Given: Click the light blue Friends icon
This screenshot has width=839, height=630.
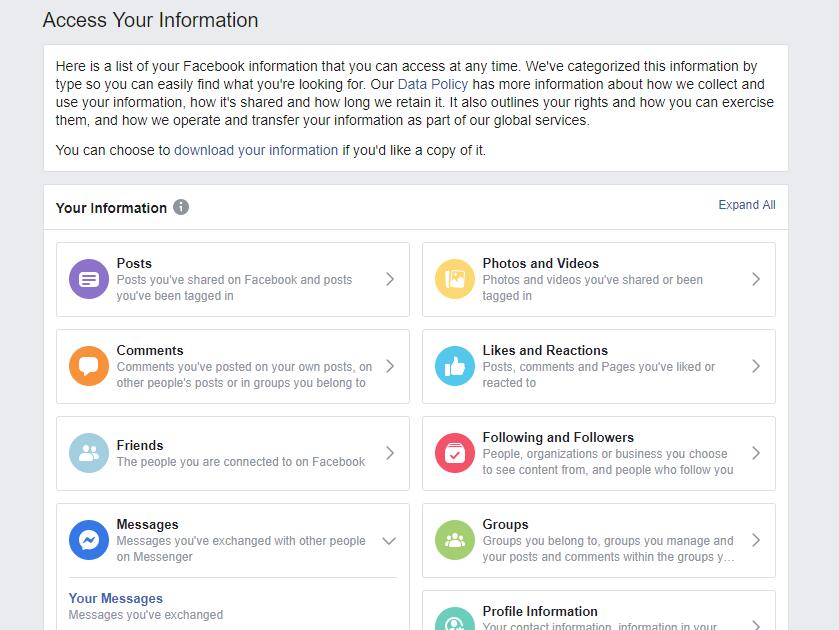Looking at the screenshot, I should 89,453.
